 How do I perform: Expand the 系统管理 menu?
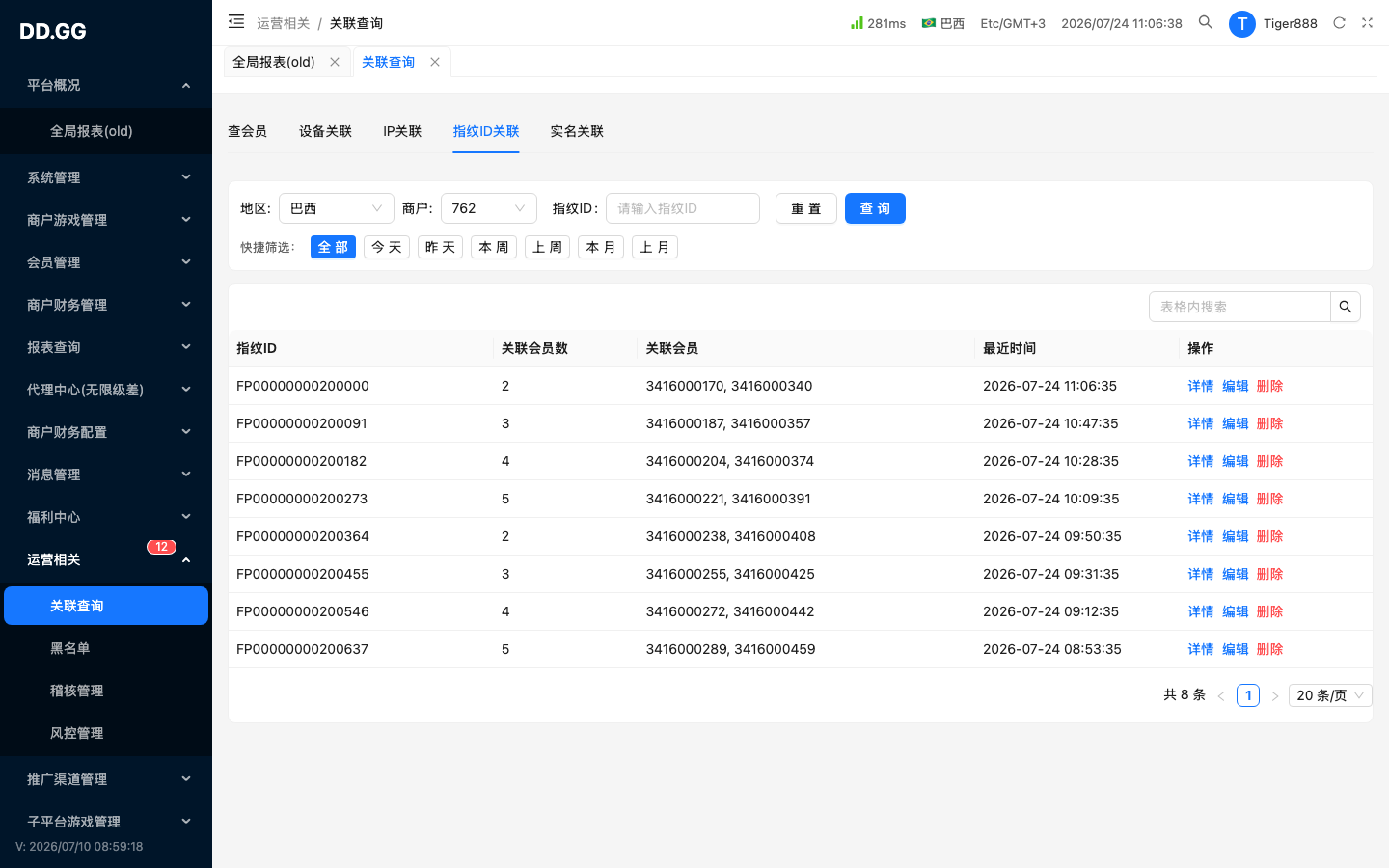tap(106, 177)
